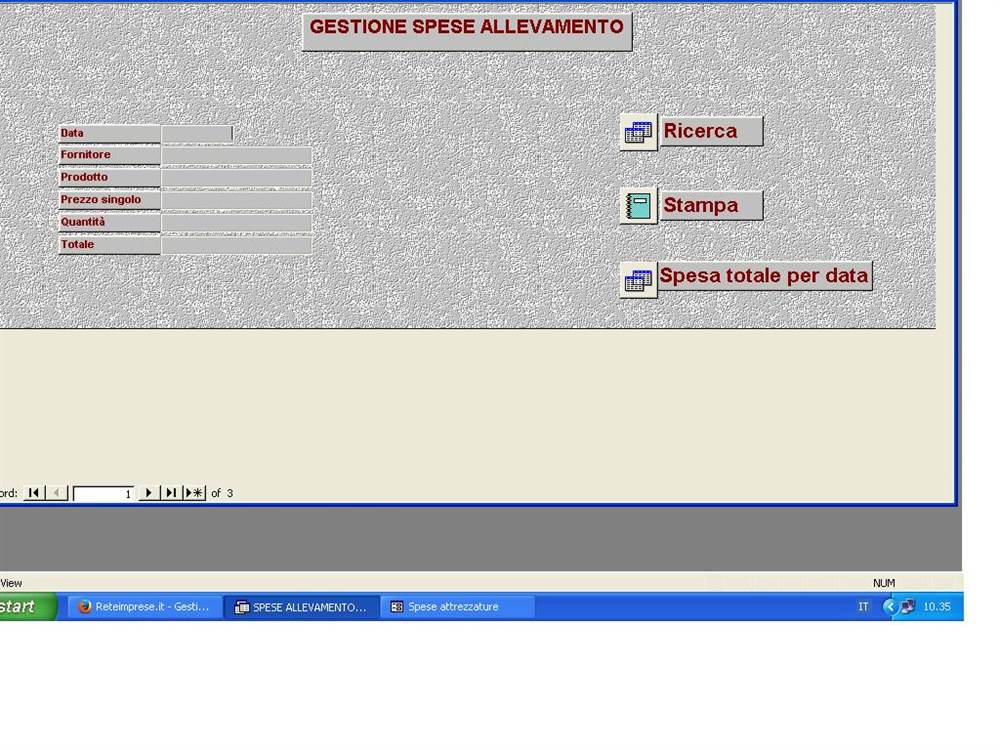Create a new record with the asterisk button

[192, 492]
